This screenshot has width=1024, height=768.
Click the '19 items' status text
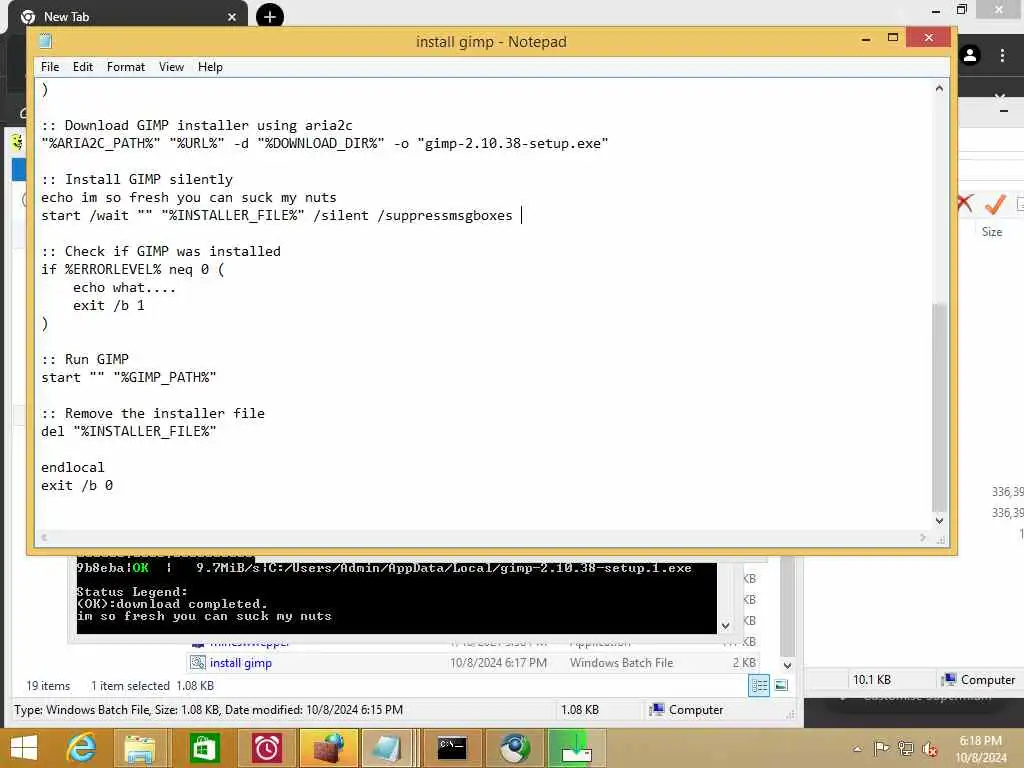click(48, 686)
